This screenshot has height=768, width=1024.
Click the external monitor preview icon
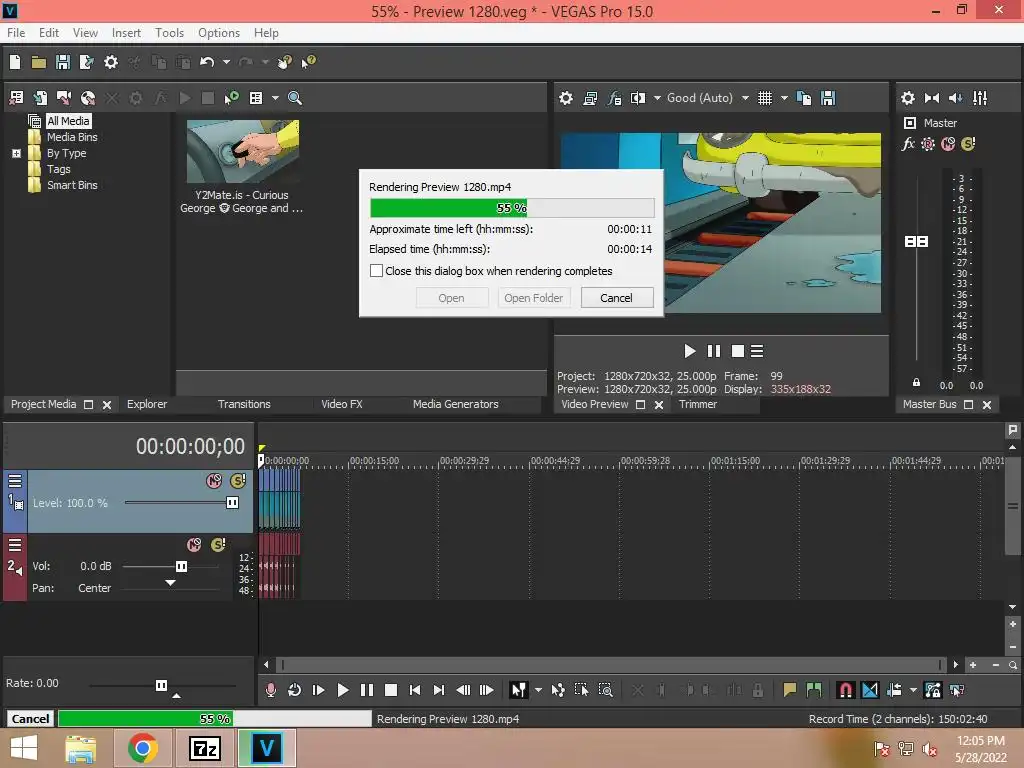point(590,98)
